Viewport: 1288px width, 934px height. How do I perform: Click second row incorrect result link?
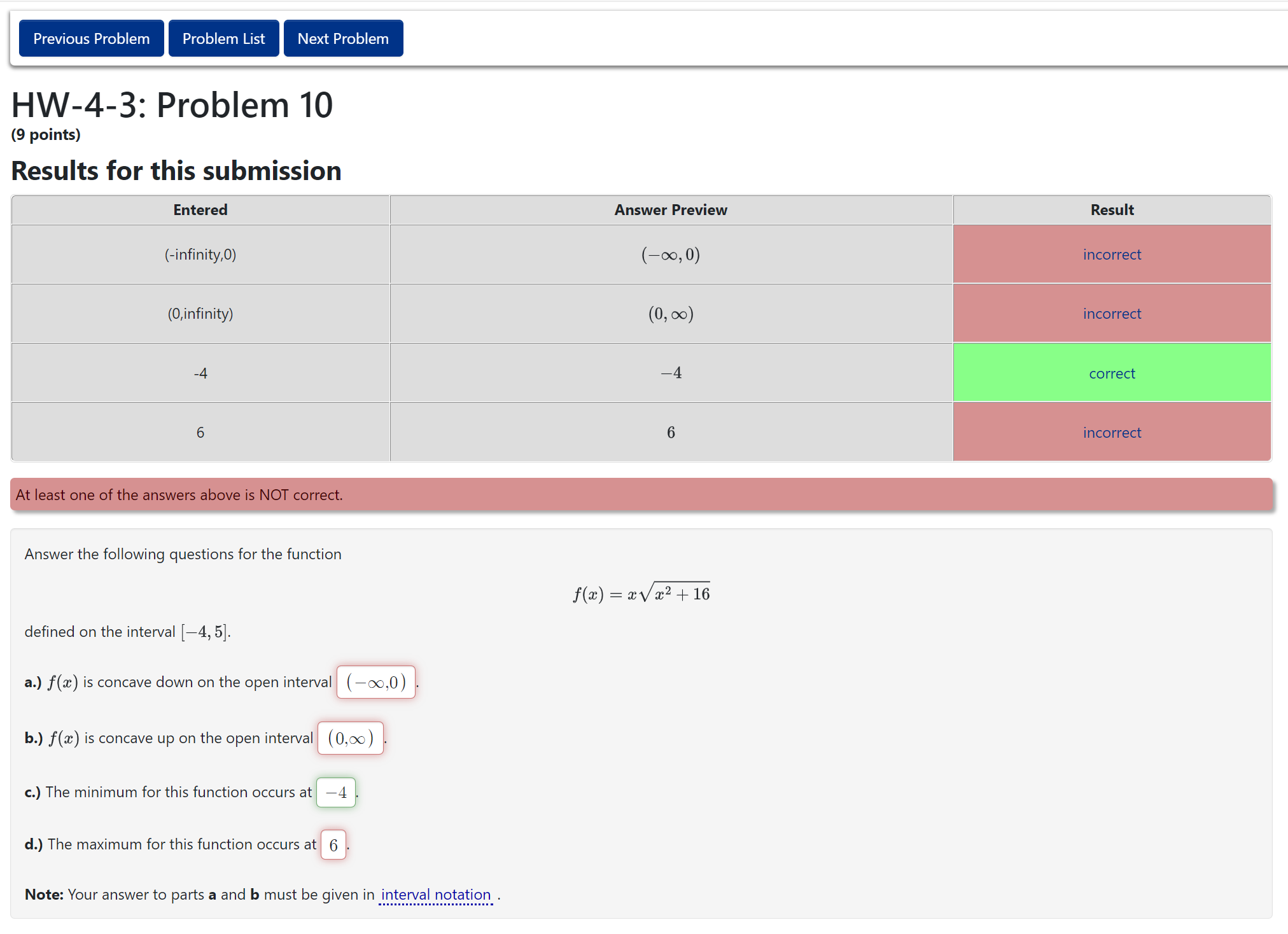coord(1111,314)
